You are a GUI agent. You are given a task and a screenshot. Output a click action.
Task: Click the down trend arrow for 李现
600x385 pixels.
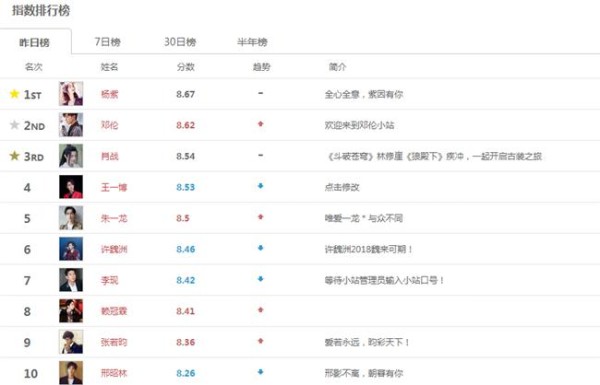(x=261, y=279)
